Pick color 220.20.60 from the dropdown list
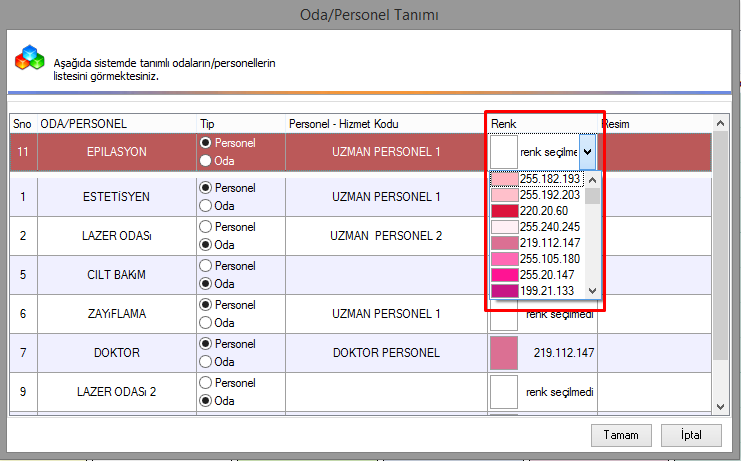This screenshot has height=461, width=741. click(542, 211)
